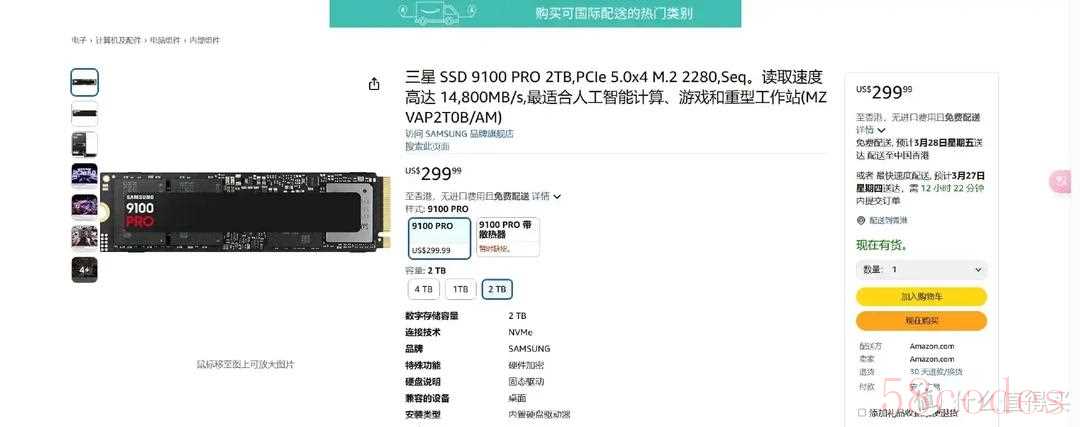Open the 4+ more images thumbnail
The width and height of the screenshot is (1080, 427).
(x=84, y=270)
